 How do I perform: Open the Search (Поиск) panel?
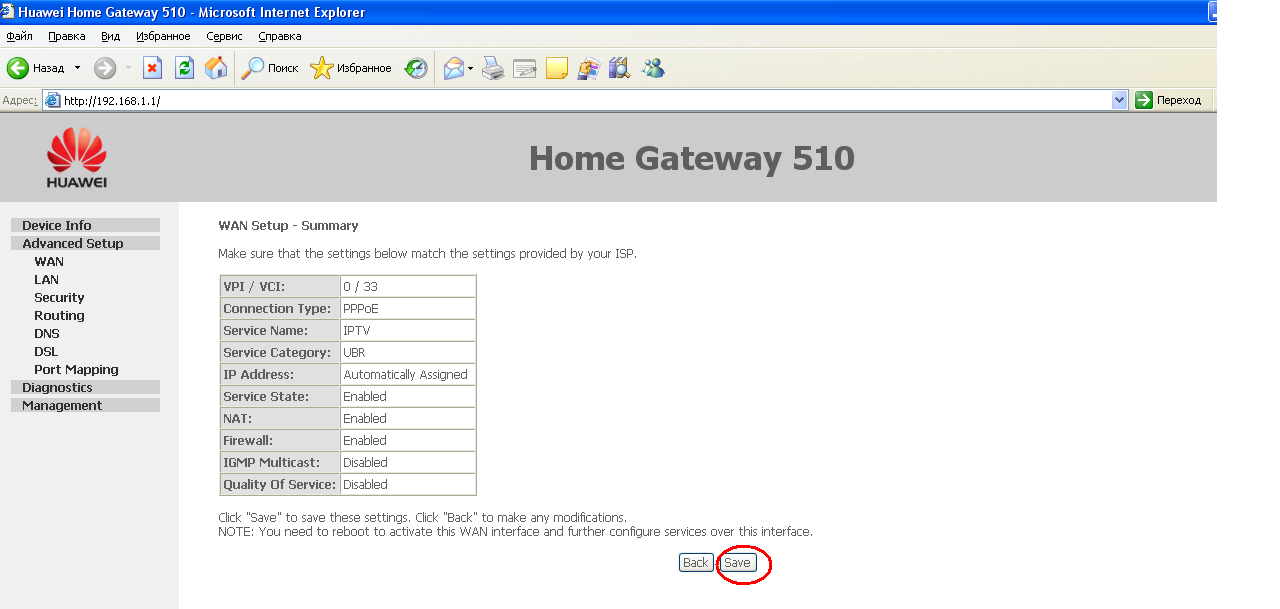pos(270,68)
